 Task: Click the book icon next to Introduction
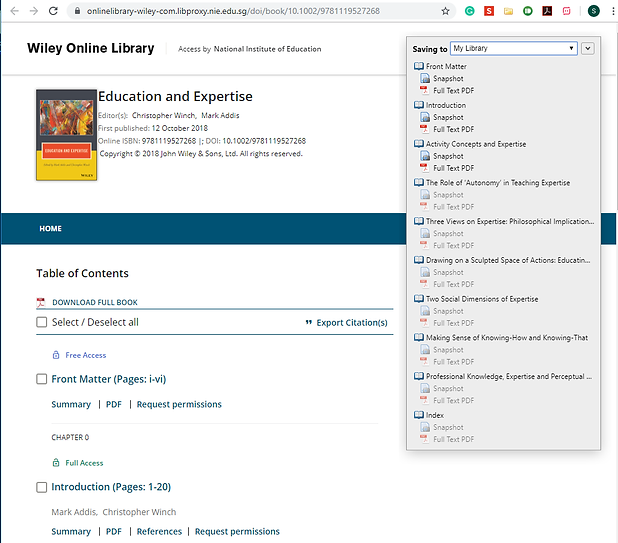pos(419,105)
